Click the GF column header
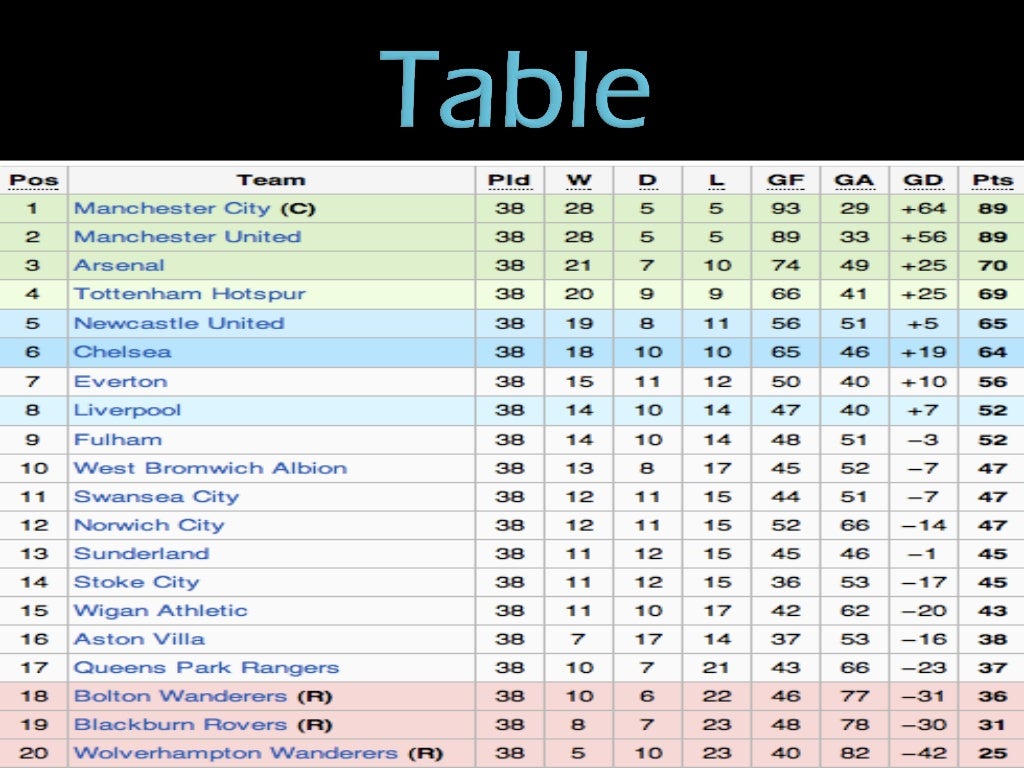The image size is (1024, 768). [786, 181]
